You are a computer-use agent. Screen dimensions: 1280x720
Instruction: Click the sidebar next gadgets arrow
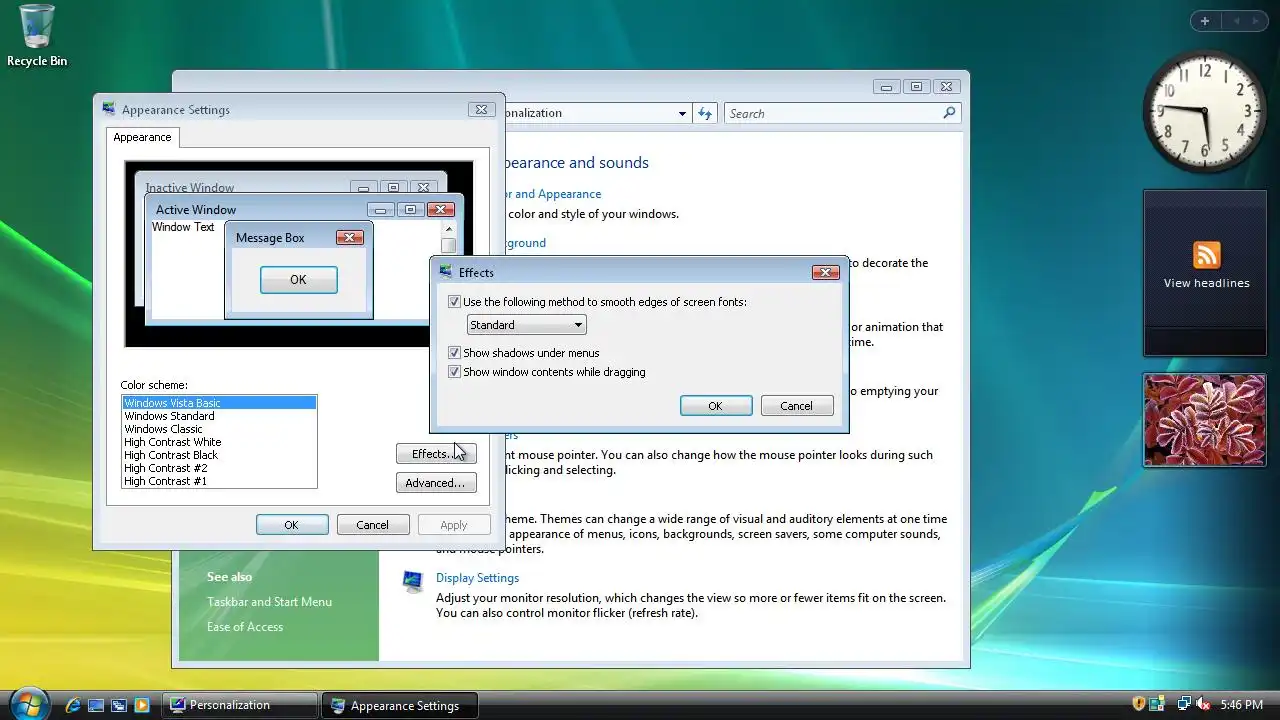pyautogui.click(x=1256, y=21)
